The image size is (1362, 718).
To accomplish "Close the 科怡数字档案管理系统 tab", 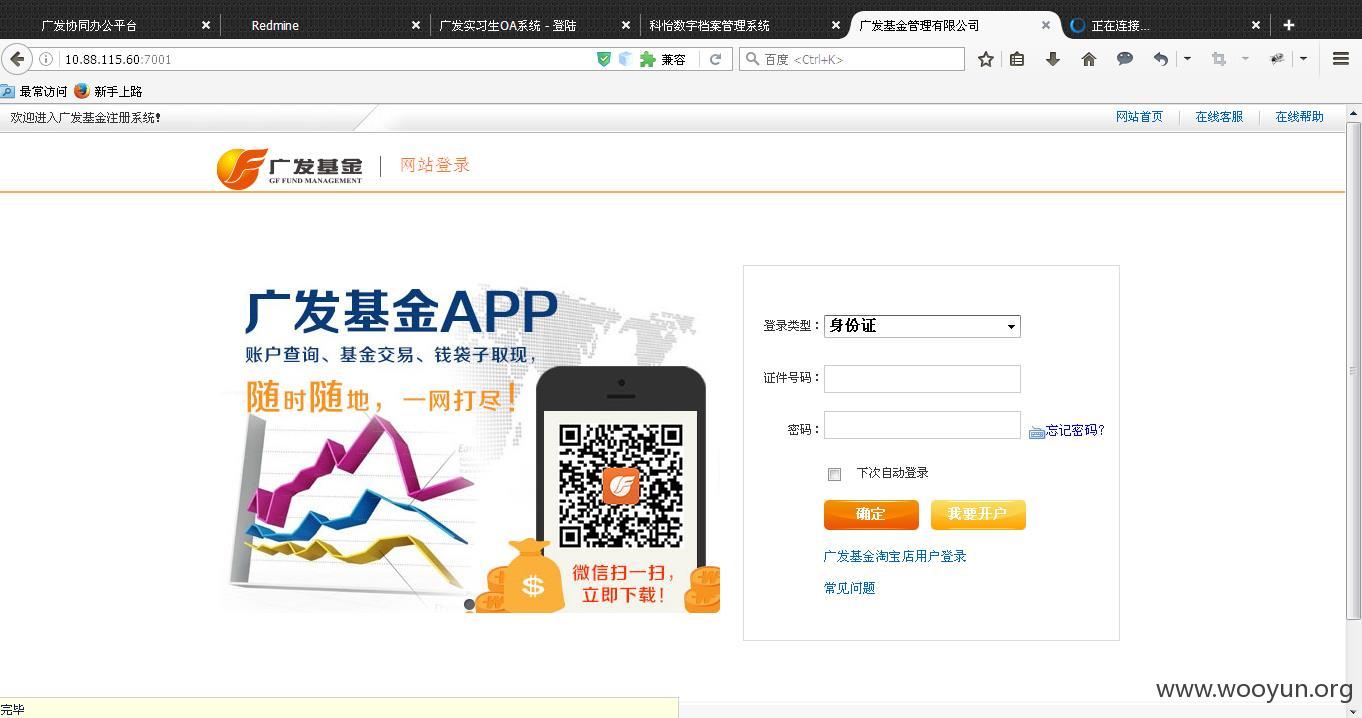I will tap(836, 25).
